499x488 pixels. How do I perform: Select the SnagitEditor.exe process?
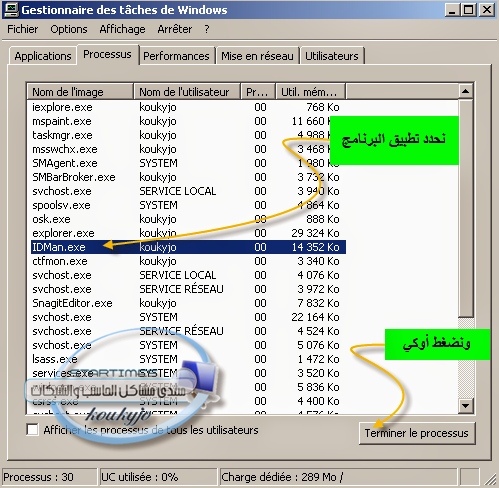(x=72, y=303)
